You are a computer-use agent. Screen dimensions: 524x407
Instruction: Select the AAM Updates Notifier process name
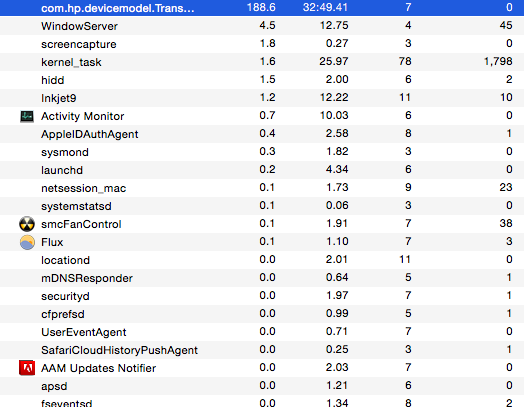(x=98, y=368)
